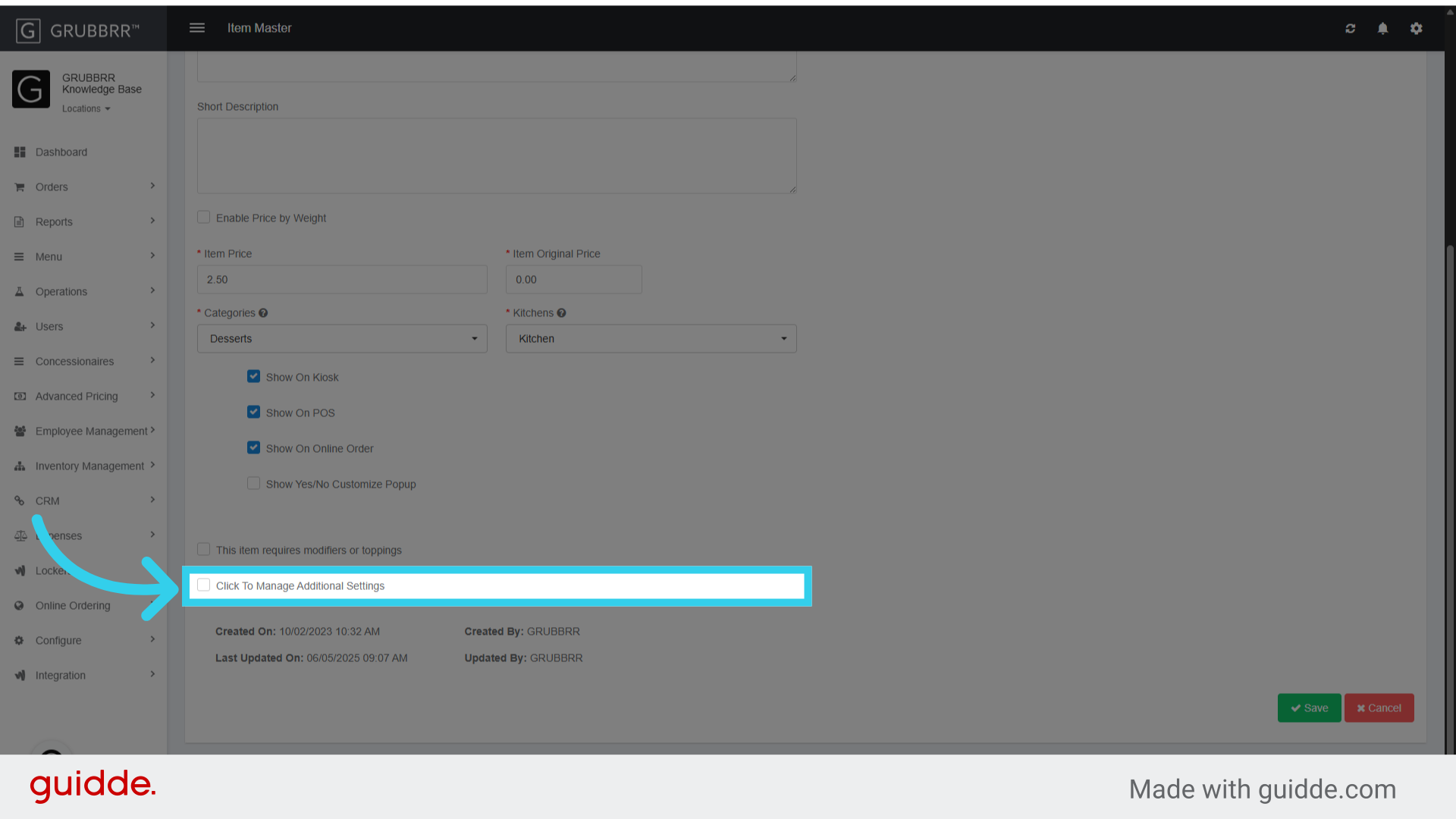
Task: Click the Inventory Management hierarchy icon
Action: click(20, 466)
